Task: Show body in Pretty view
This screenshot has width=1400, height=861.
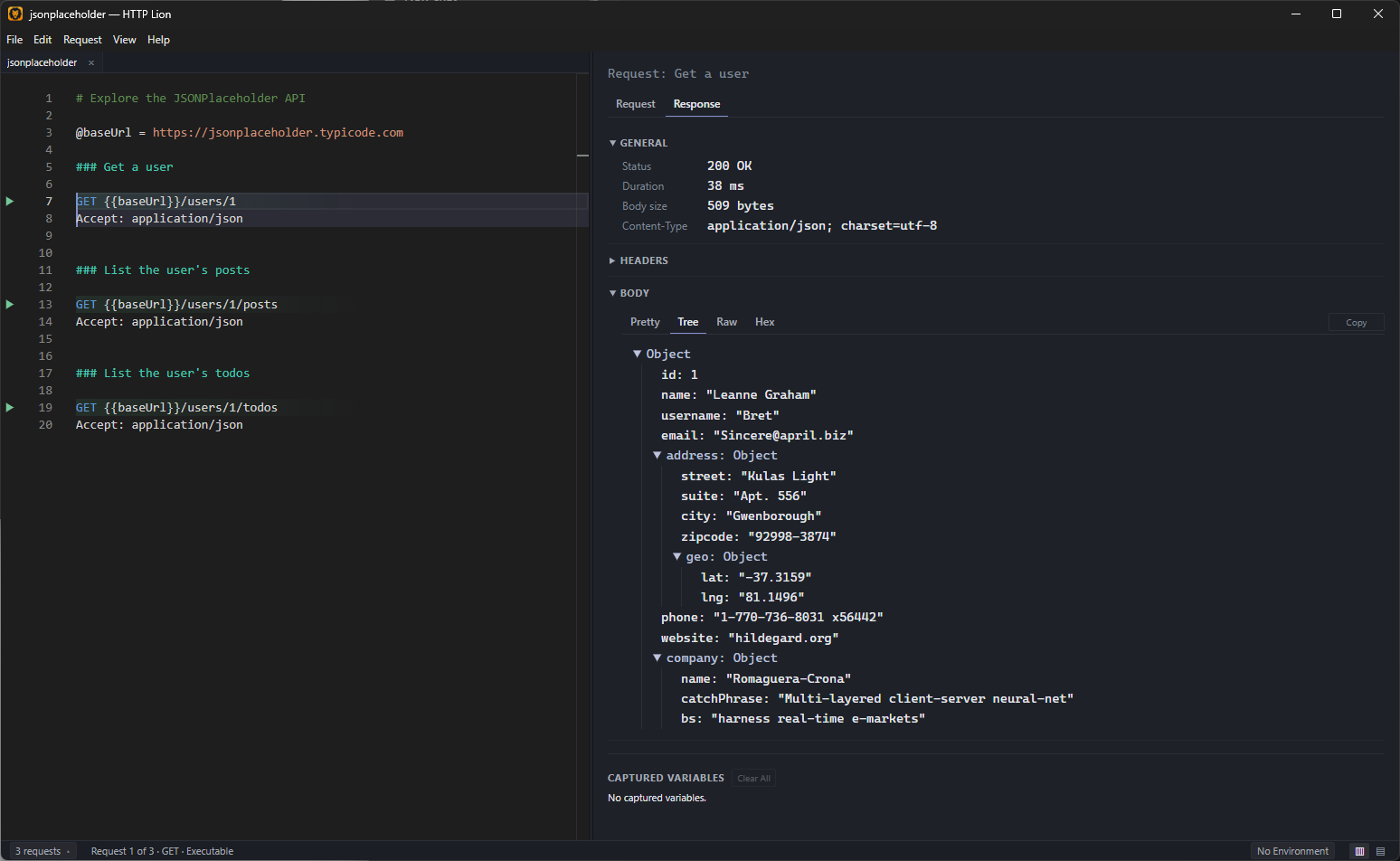Action: 645,322
